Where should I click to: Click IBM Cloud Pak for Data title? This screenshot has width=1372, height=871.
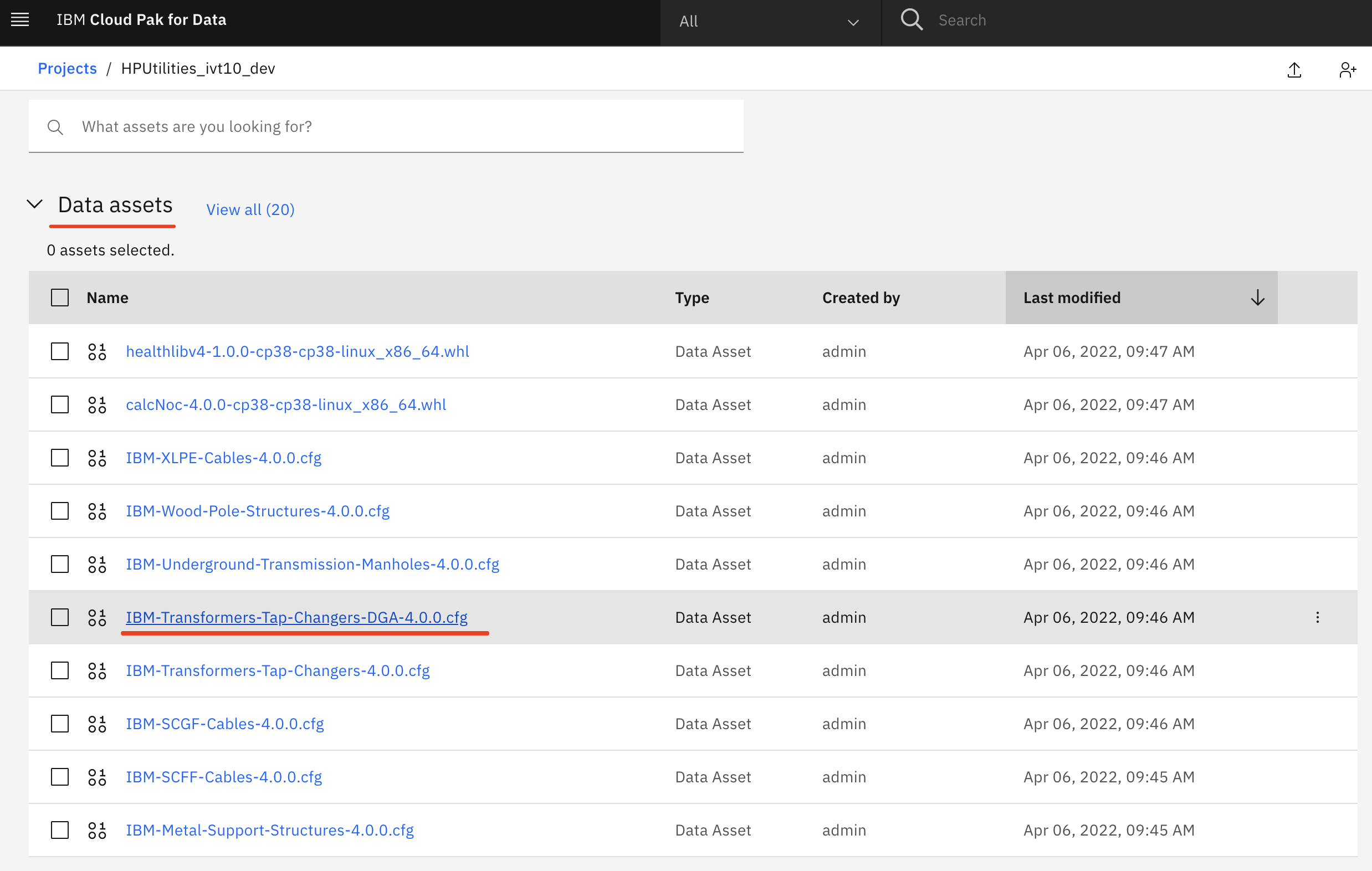(141, 20)
